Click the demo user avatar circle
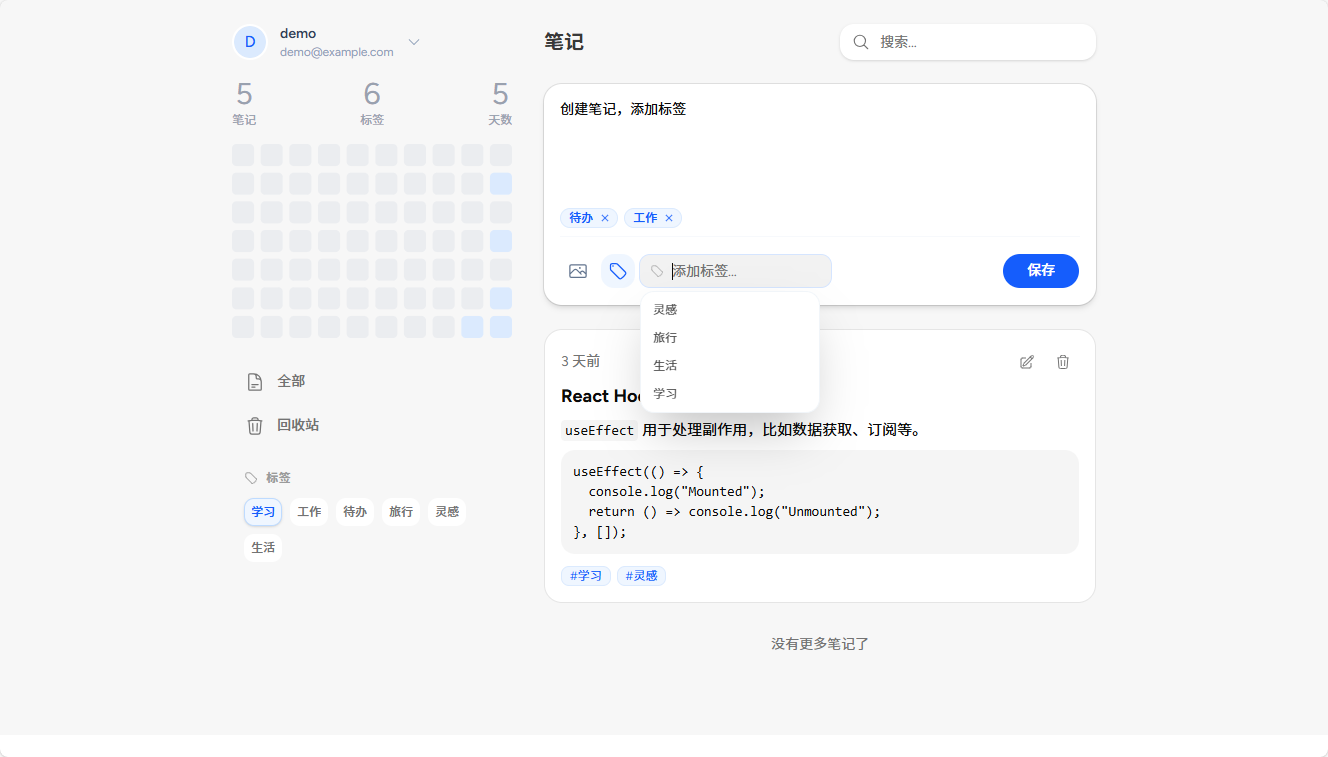This screenshot has width=1328, height=757. point(249,41)
